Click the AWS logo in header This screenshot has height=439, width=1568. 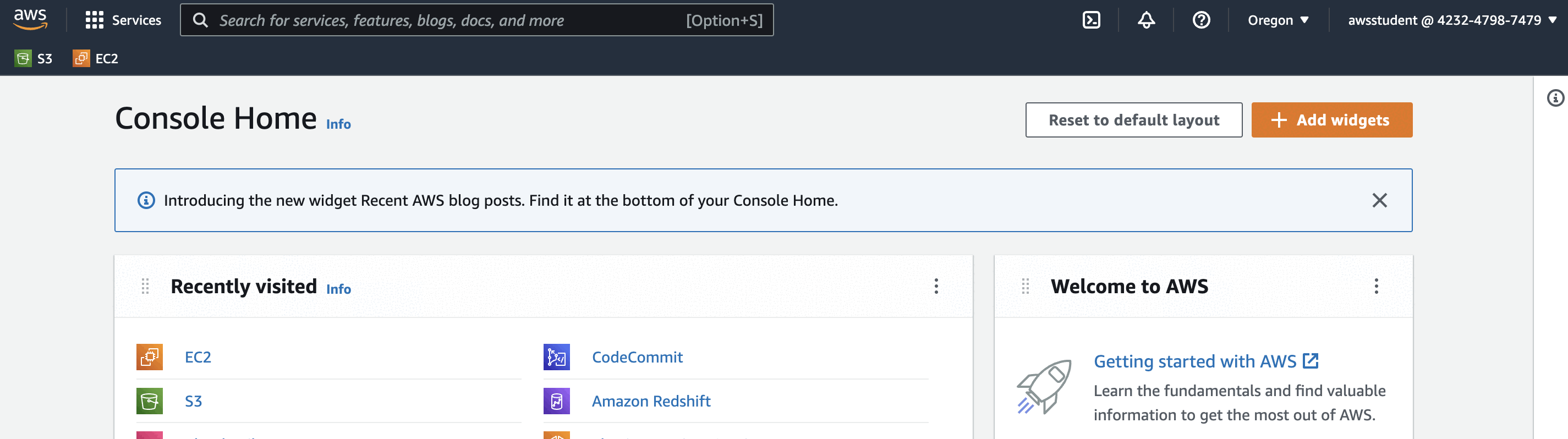[x=30, y=19]
